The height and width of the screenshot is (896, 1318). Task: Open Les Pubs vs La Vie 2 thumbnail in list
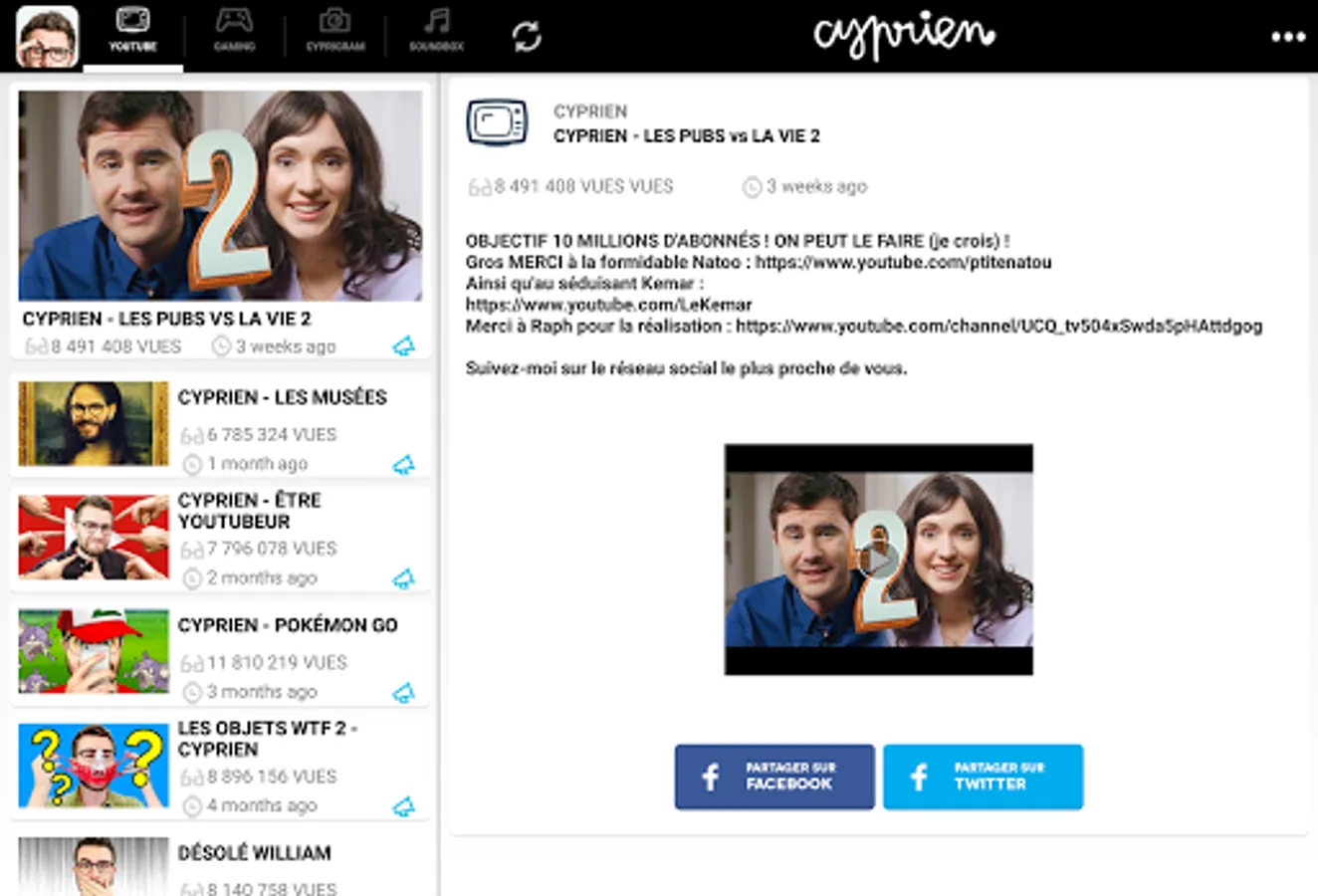pyautogui.click(x=220, y=195)
